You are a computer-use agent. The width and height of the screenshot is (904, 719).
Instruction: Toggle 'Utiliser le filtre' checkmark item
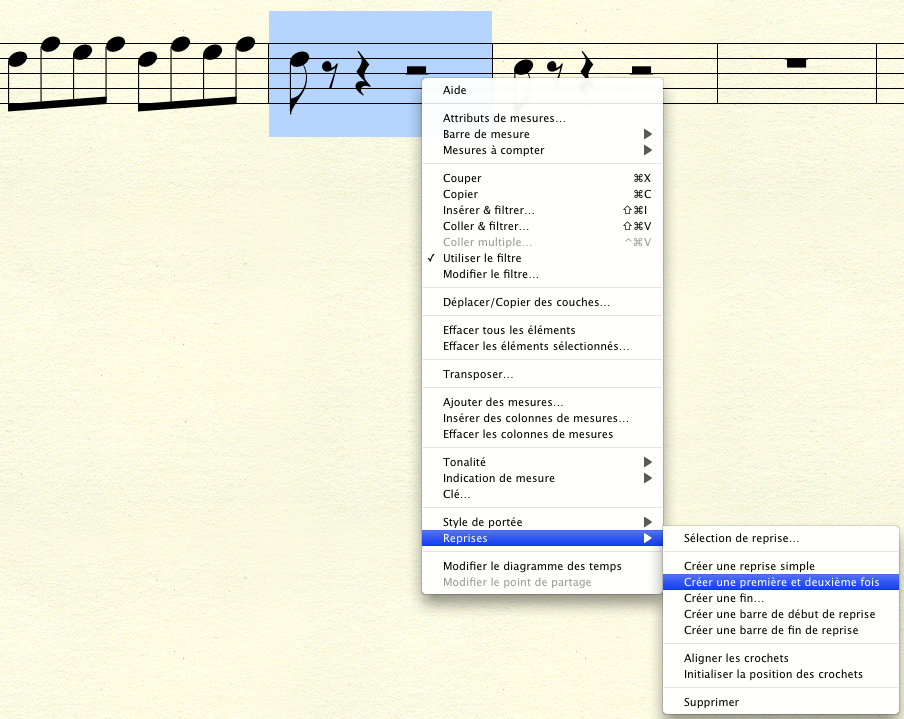tap(482, 258)
